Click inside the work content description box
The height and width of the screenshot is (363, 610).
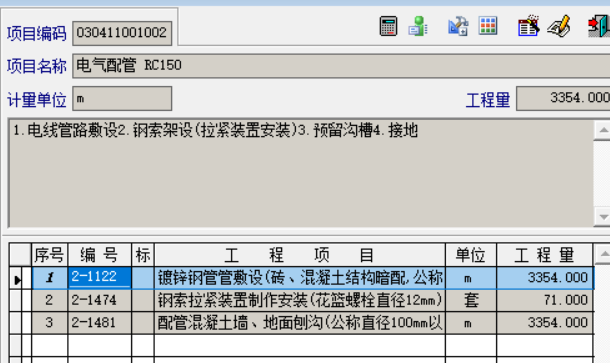[301, 173]
